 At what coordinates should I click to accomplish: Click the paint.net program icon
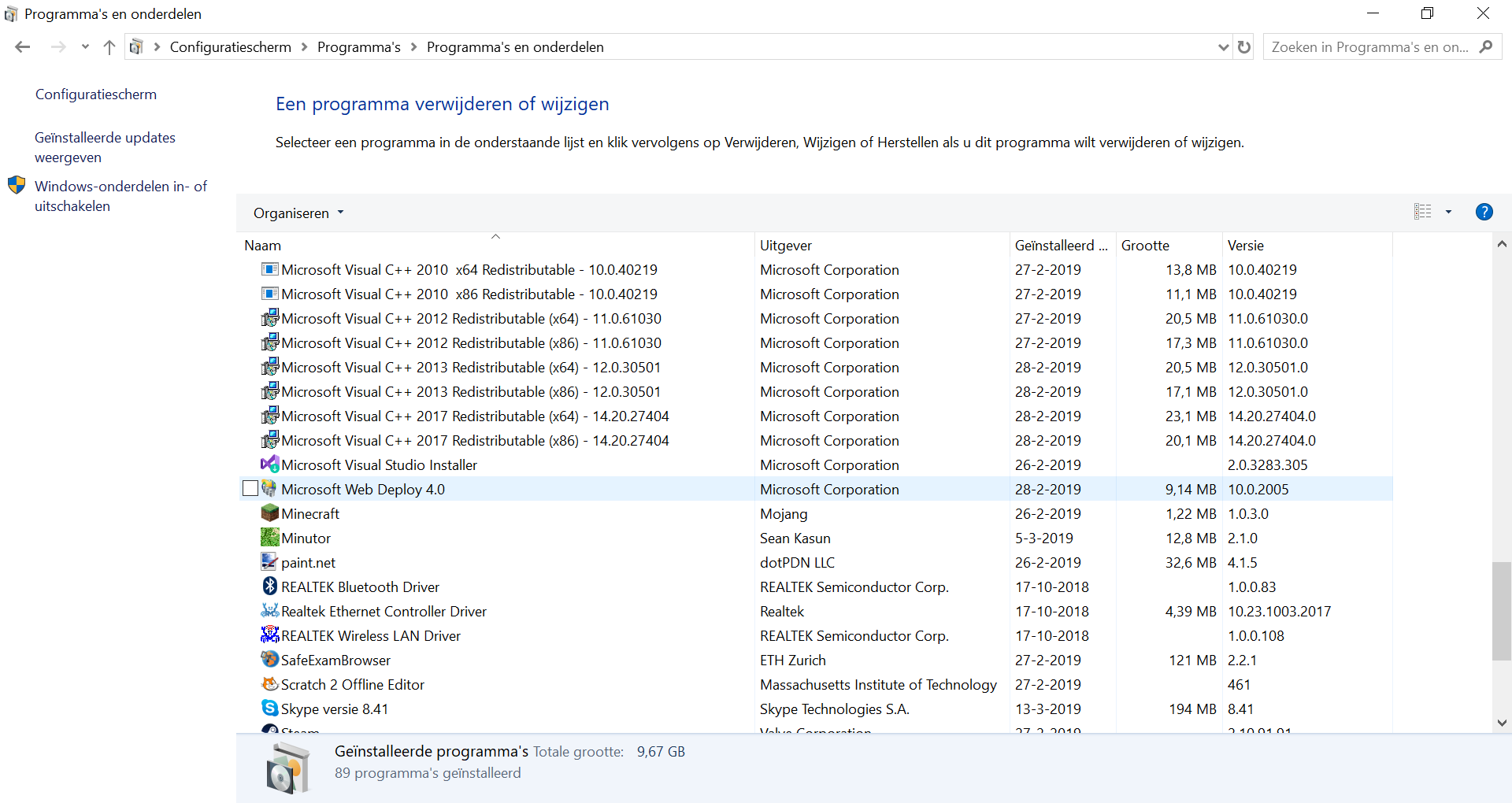tap(269, 562)
